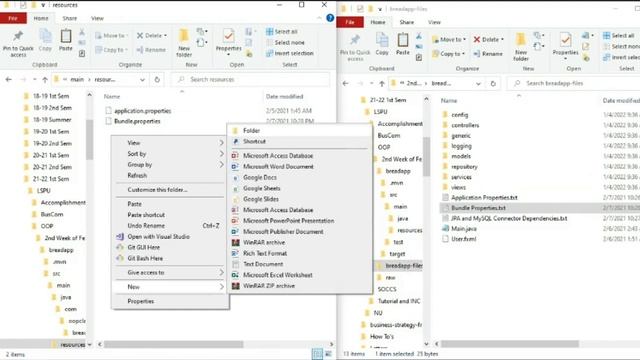Click Invert selection in resources window
Image resolution: width=640 pixels, height=360 pixels.
coord(290,53)
